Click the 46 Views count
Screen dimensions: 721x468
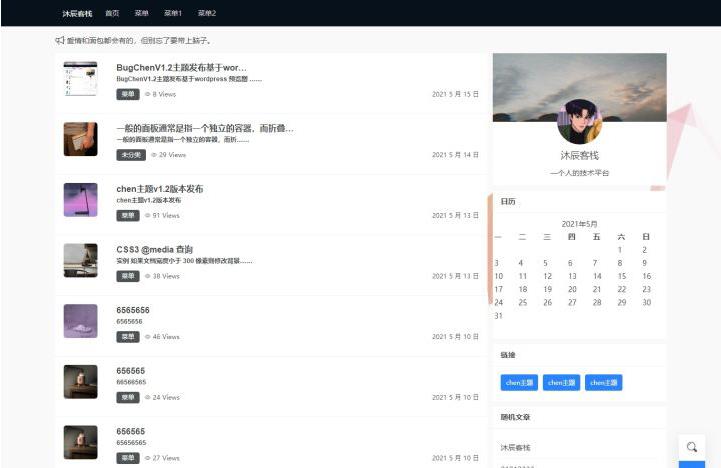pyautogui.click(x=166, y=337)
